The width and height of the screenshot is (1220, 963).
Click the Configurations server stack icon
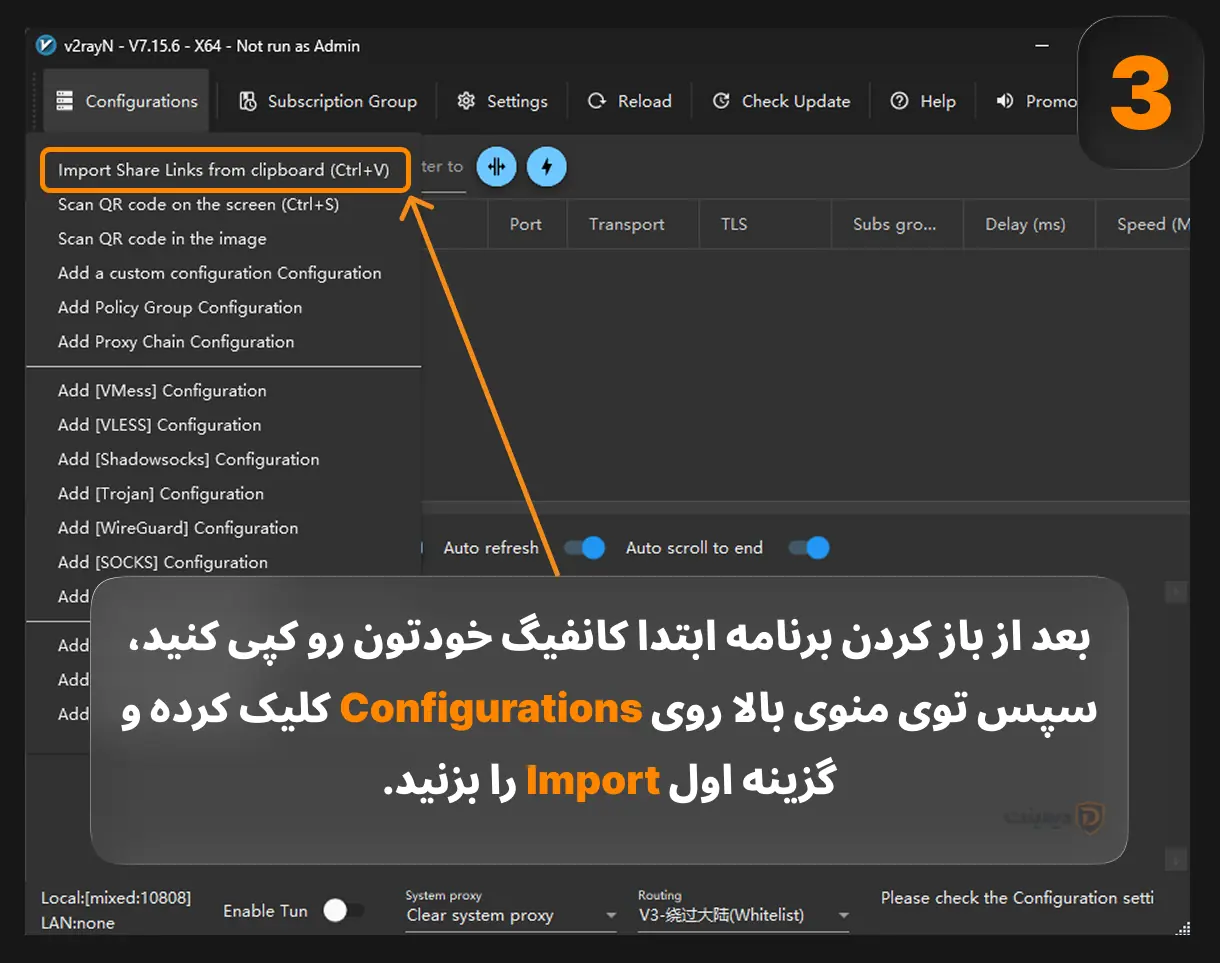[65, 101]
